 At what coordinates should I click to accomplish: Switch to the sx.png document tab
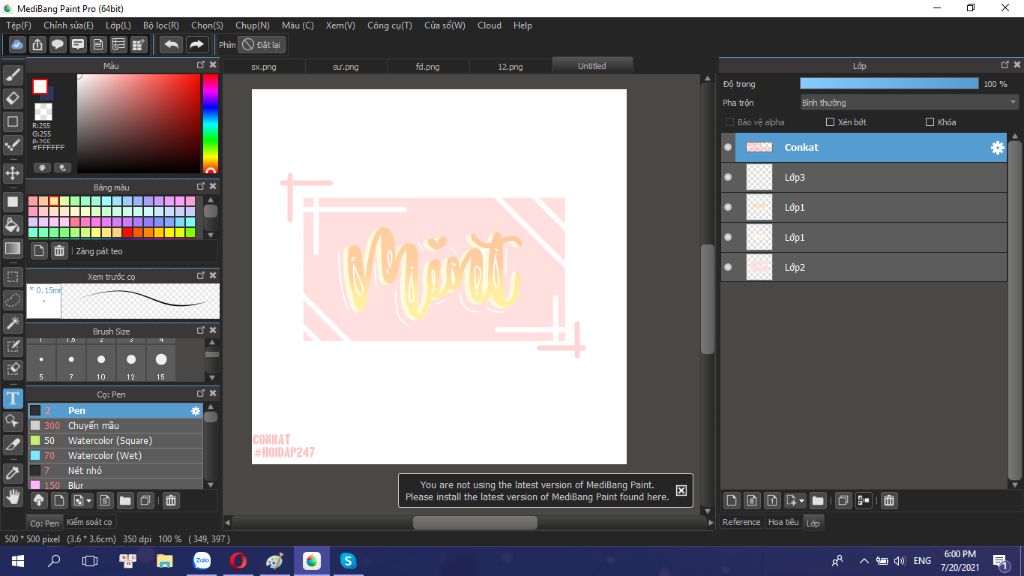(264, 66)
